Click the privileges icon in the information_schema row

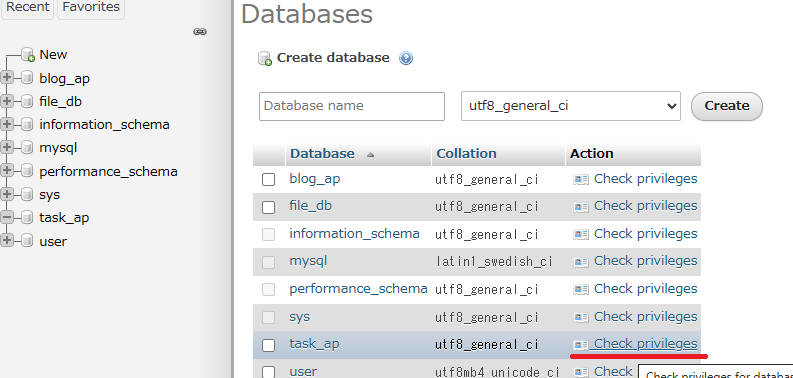(x=581, y=234)
